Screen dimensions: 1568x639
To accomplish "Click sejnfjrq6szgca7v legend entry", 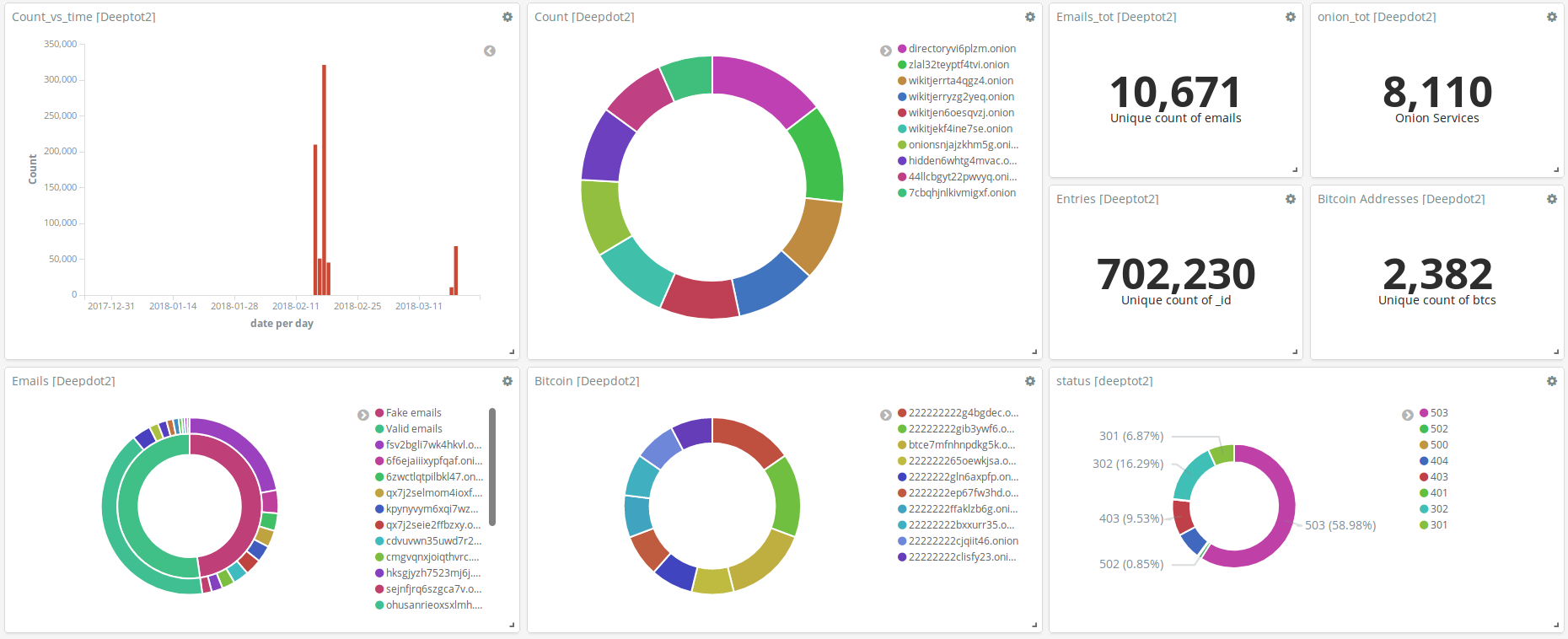I will coord(428,589).
